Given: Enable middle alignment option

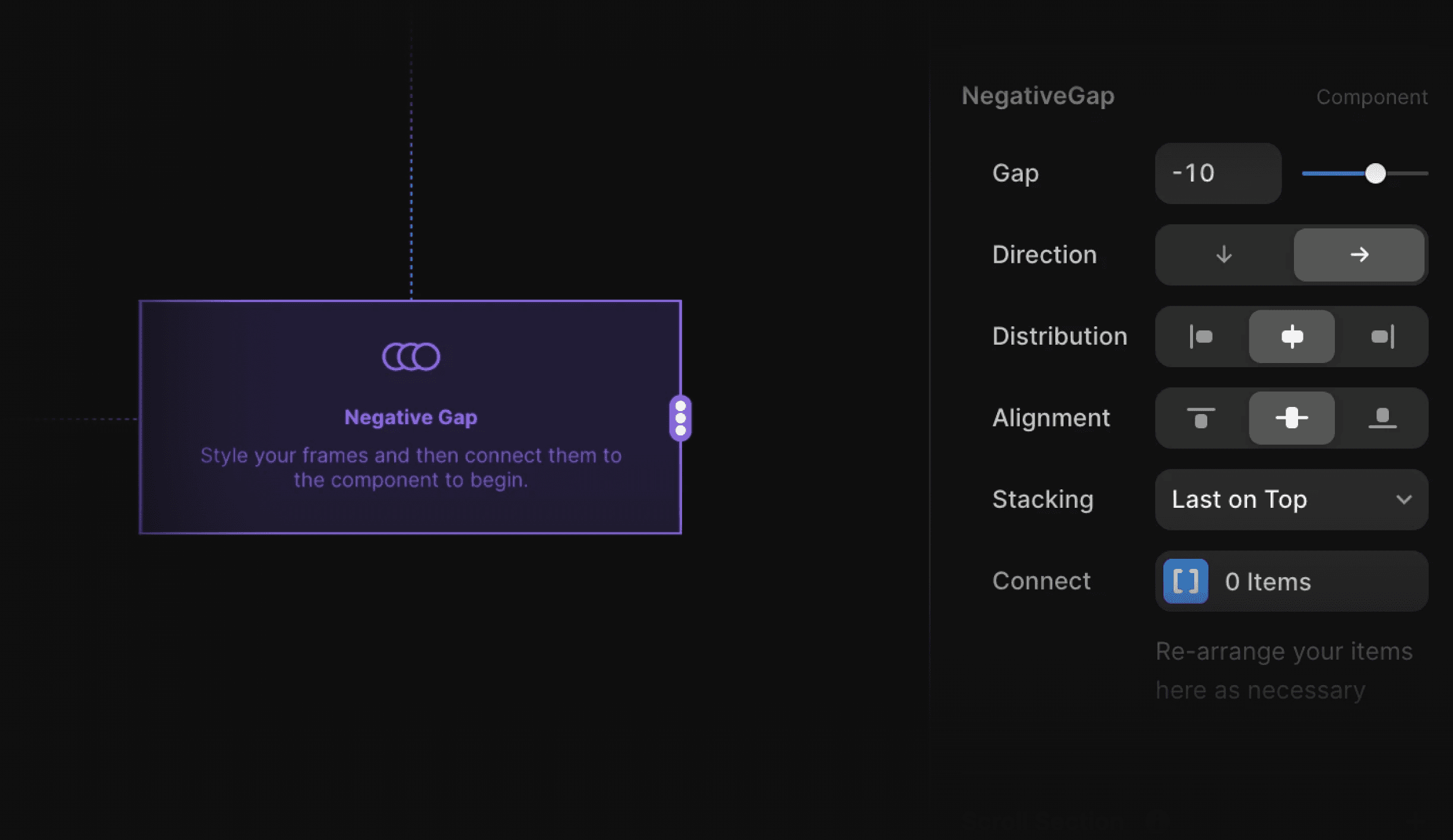Looking at the screenshot, I should (1292, 418).
